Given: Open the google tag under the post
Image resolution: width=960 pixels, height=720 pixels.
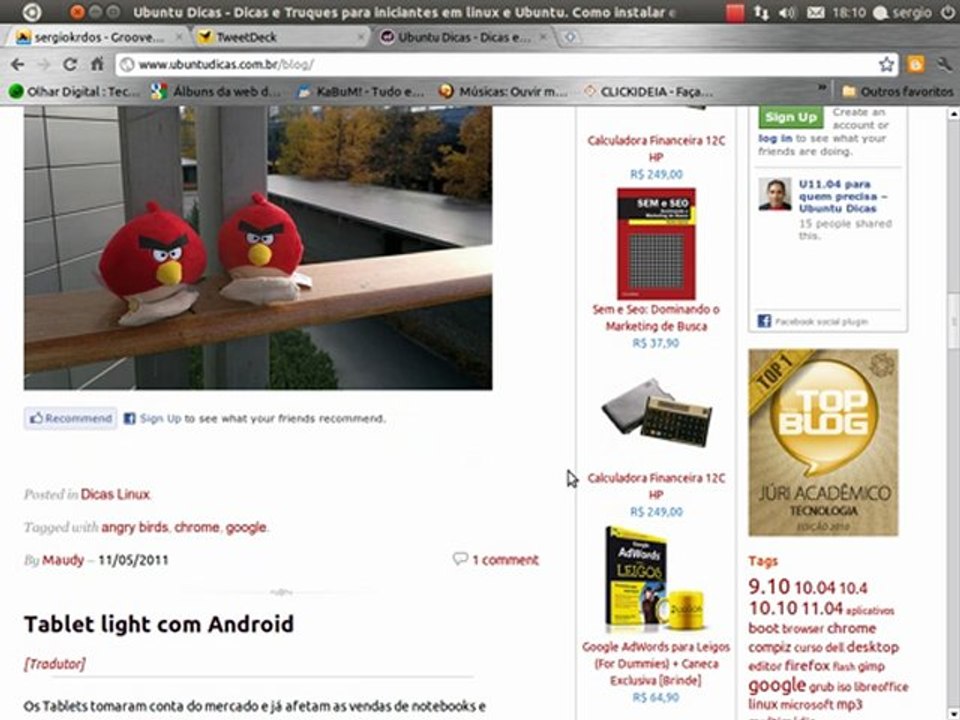Looking at the screenshot, I should coord(246,527).
